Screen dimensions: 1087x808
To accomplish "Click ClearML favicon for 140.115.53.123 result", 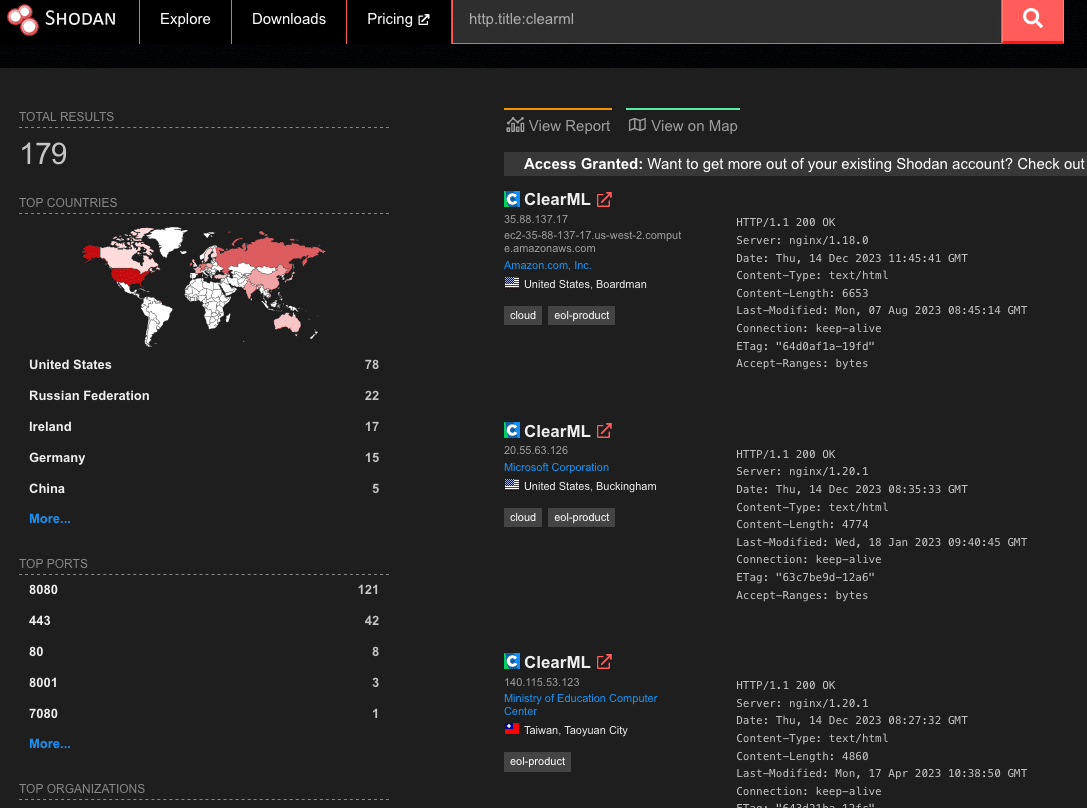I will pyautogui.click(x=512, y=661).
